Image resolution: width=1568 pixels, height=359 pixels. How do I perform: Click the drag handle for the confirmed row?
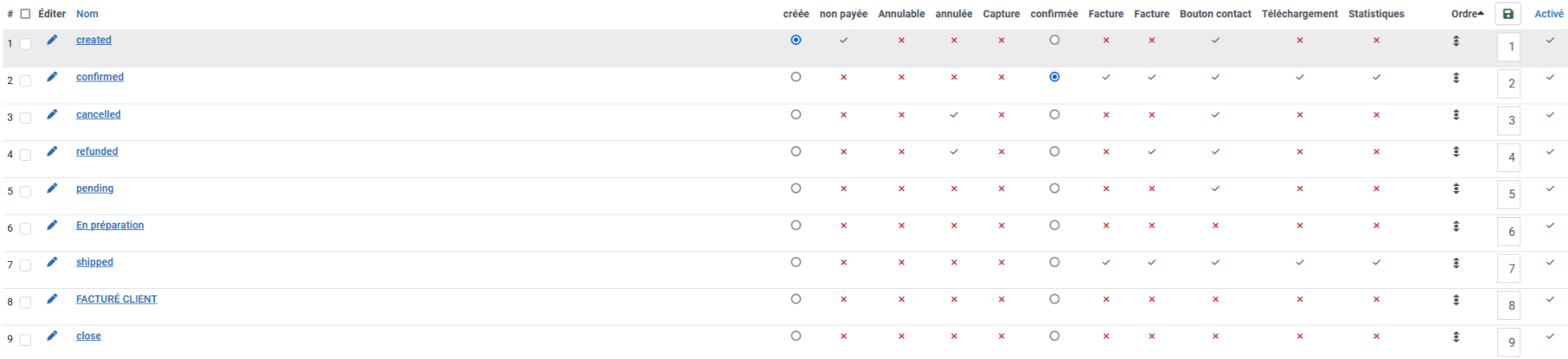pyautogui.click(x=1456, y=78)
